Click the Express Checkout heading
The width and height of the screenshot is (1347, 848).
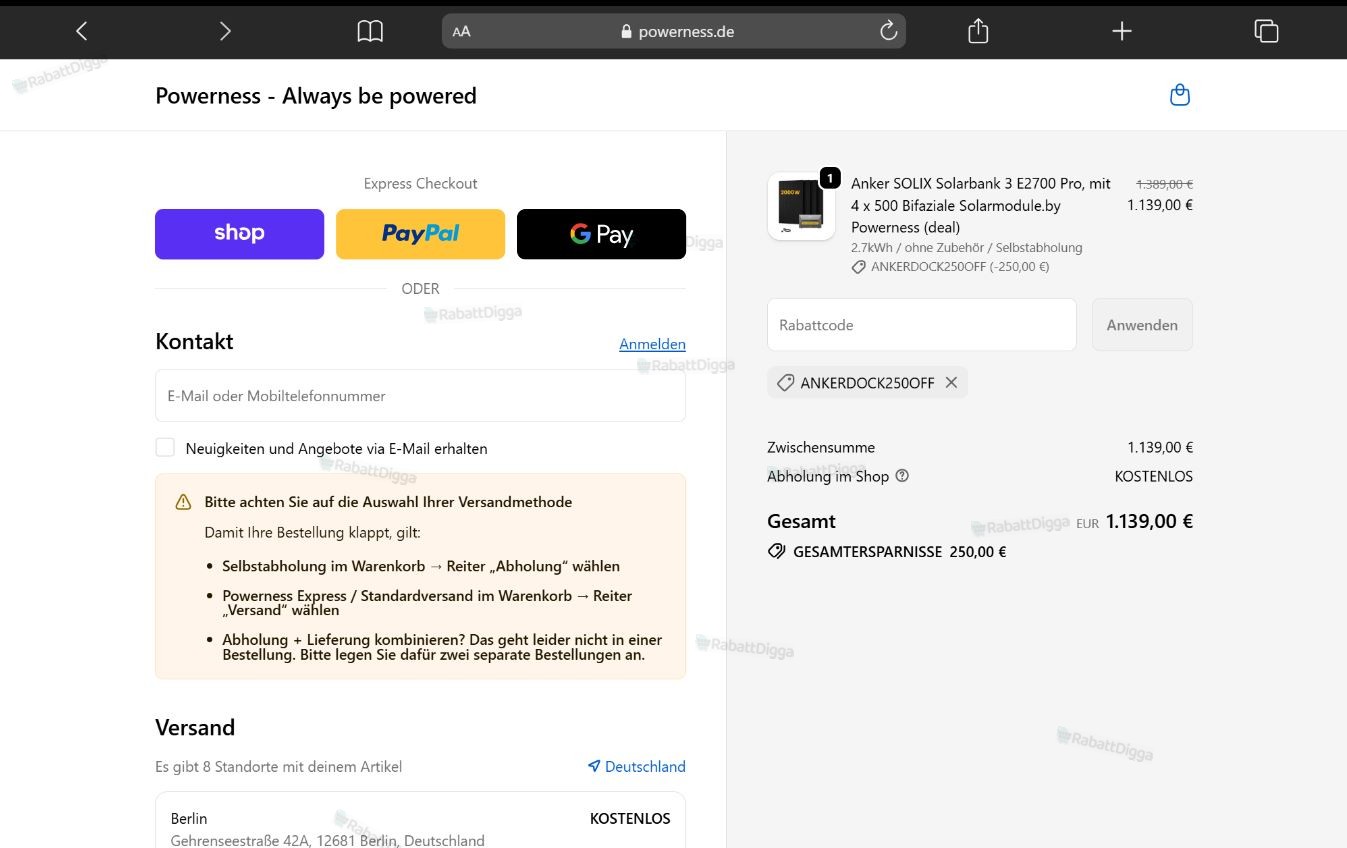point(420,183)
